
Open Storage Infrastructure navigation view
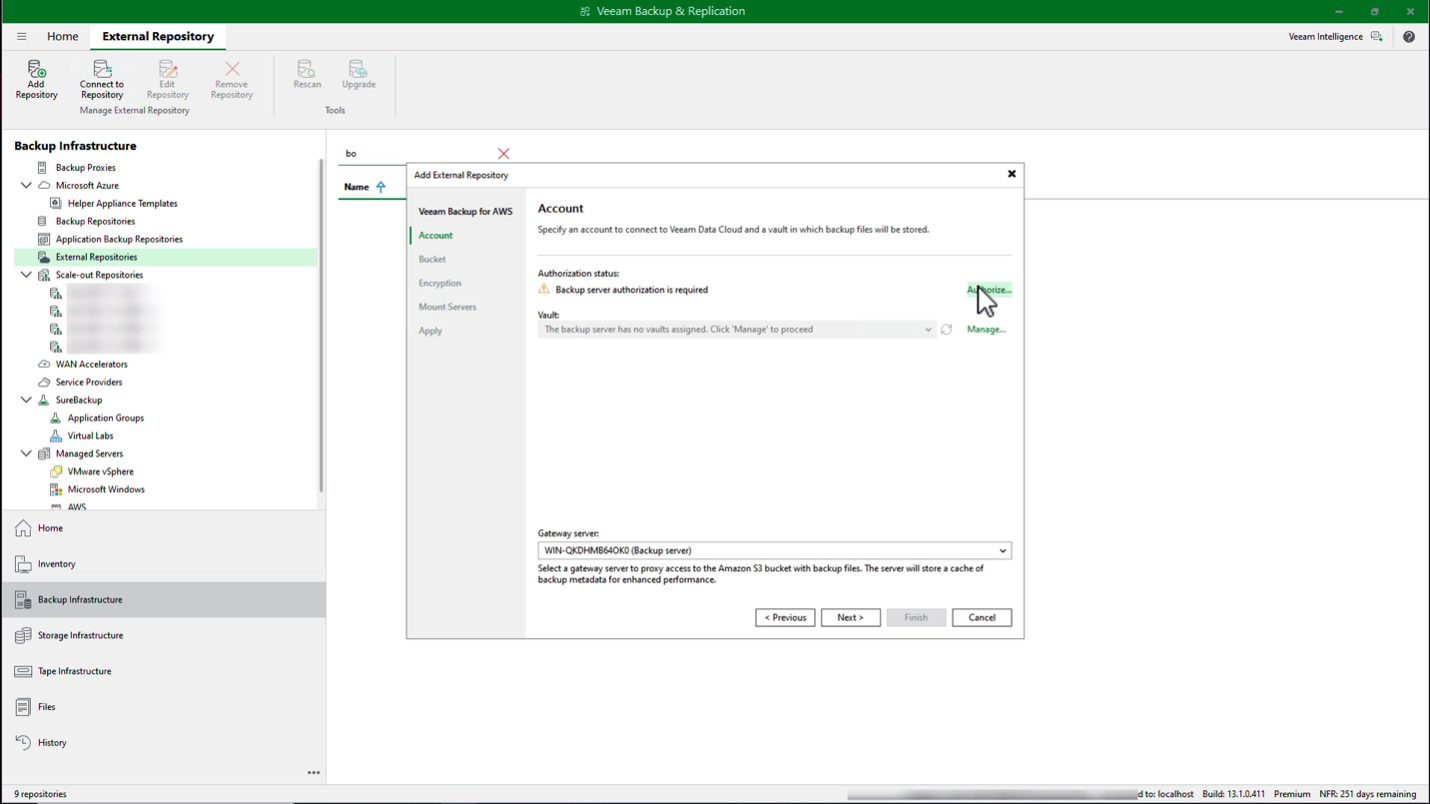click(x=163, y=635)
